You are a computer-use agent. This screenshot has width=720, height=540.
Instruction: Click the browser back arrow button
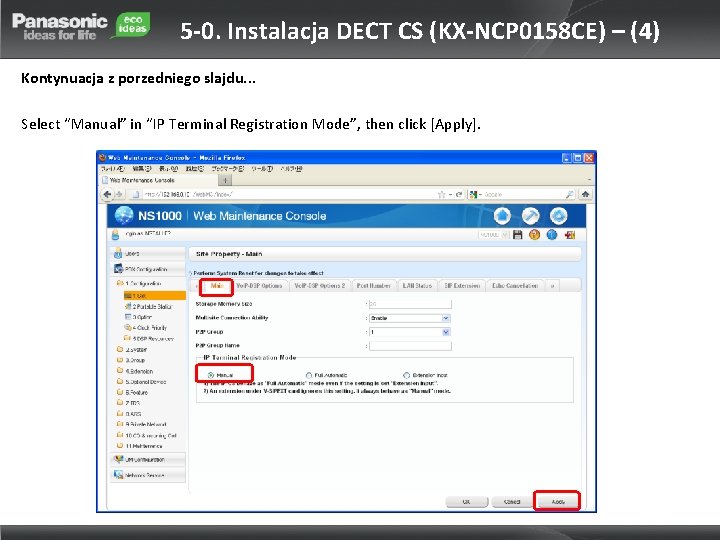tap(107, 194)
